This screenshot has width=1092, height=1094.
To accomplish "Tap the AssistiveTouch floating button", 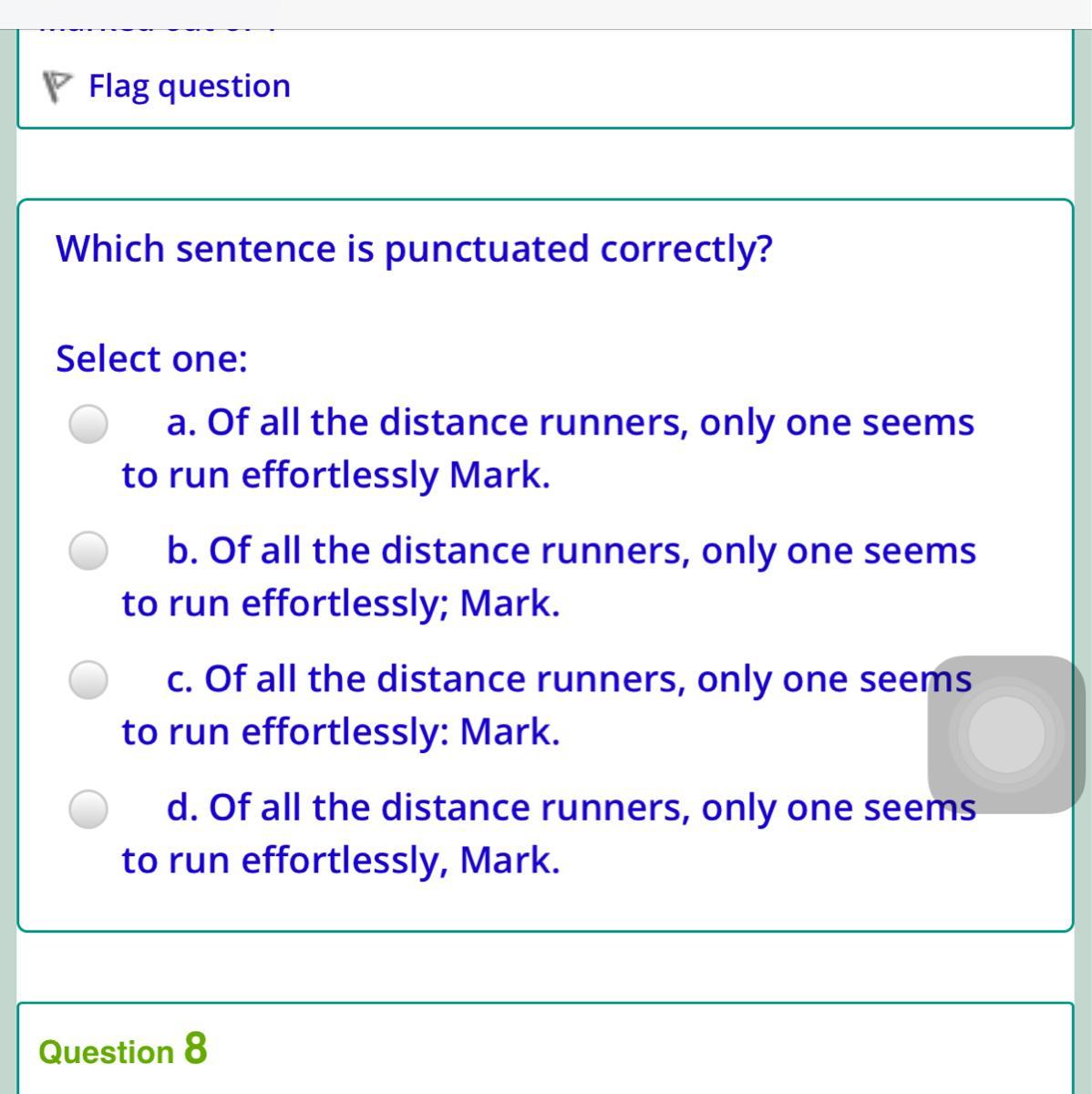I will point(1006,734).
